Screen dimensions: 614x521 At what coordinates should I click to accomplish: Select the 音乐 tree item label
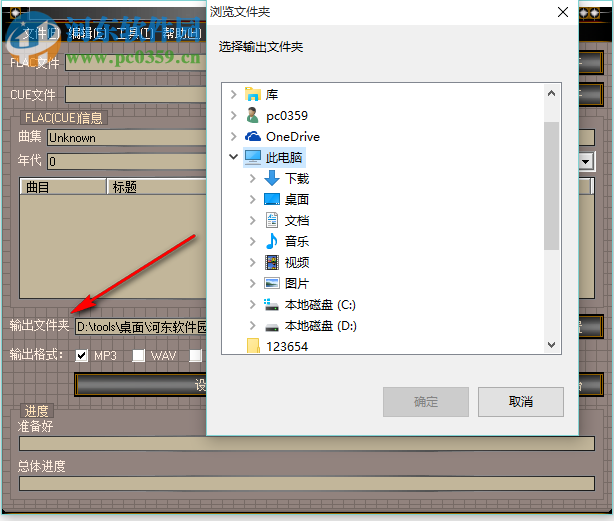pos(296,241)
